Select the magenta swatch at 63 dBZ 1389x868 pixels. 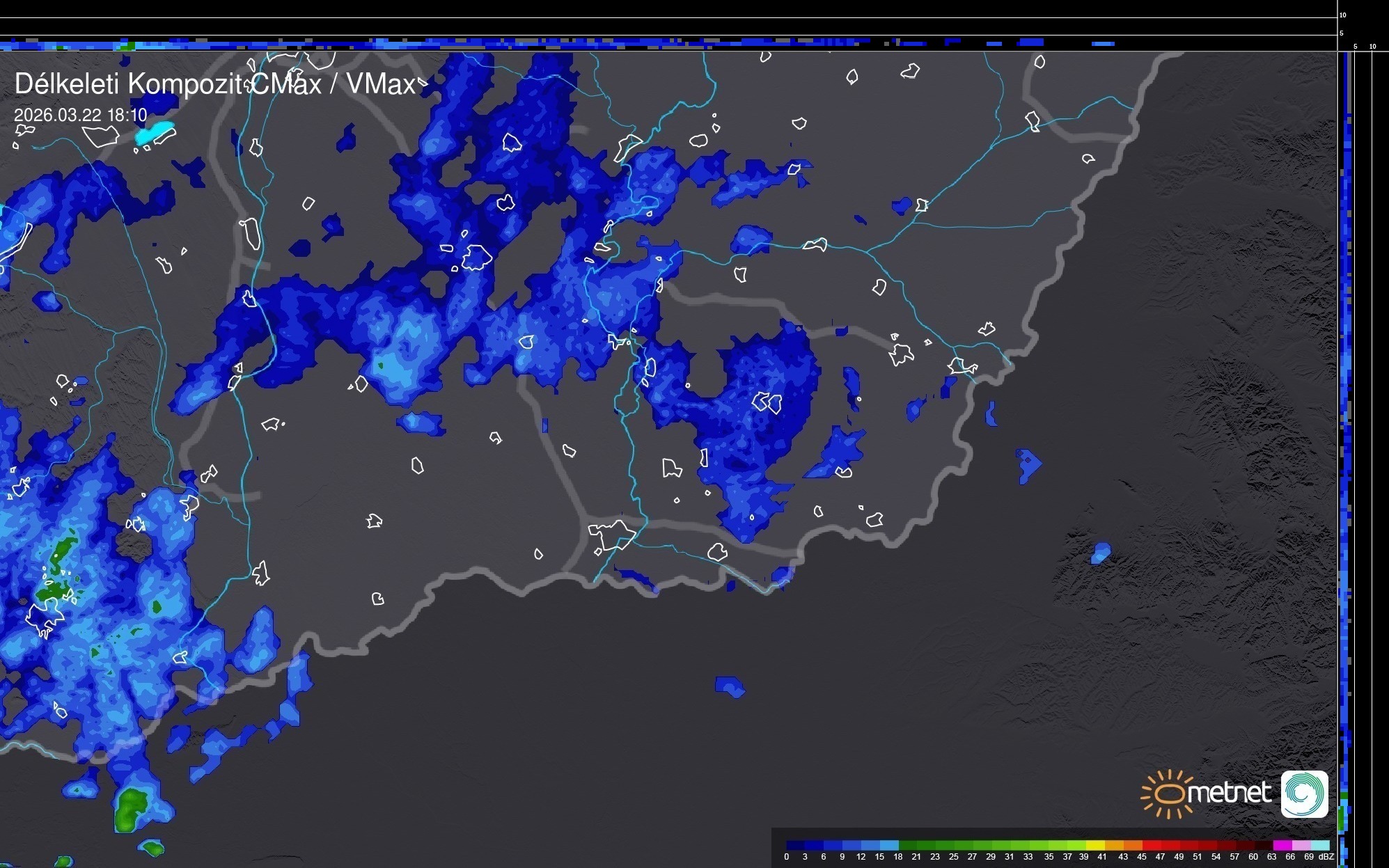click(1282, 845)
